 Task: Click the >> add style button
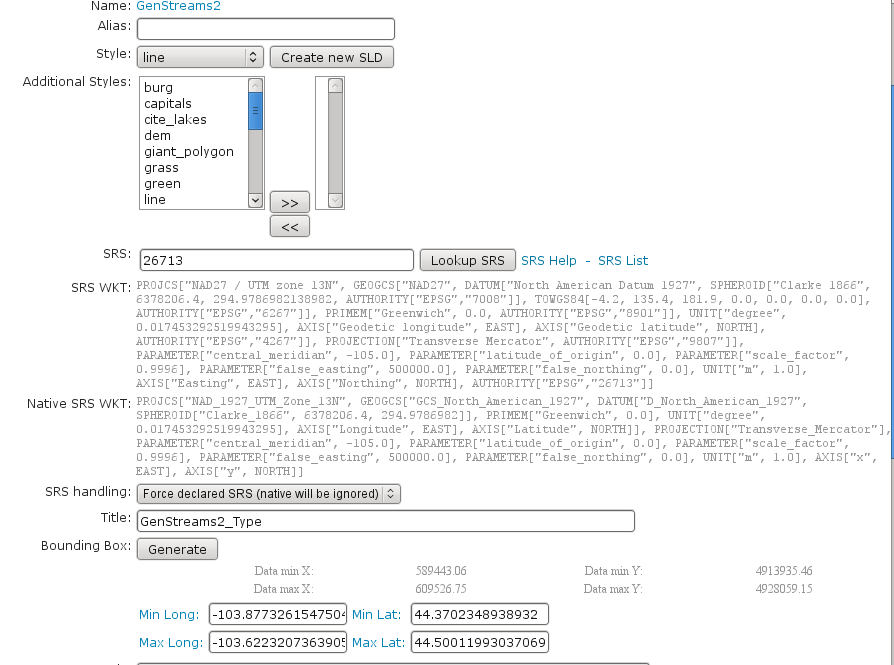(x=289, y=202)
